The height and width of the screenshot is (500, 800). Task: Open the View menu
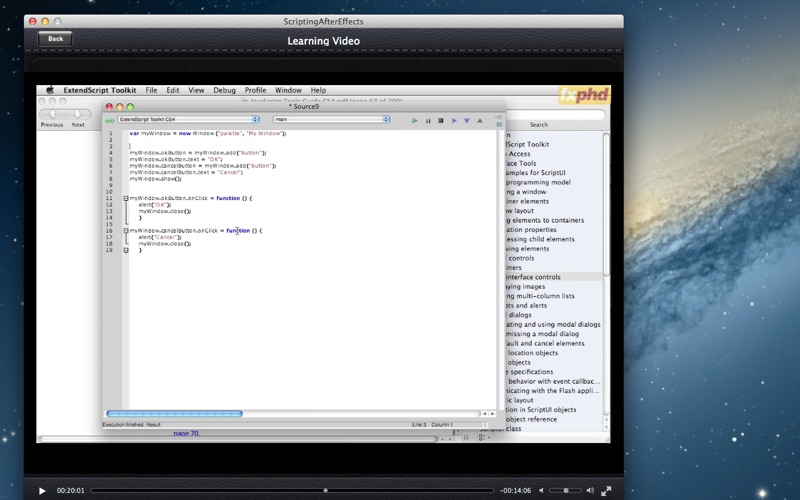click(196, 90)
